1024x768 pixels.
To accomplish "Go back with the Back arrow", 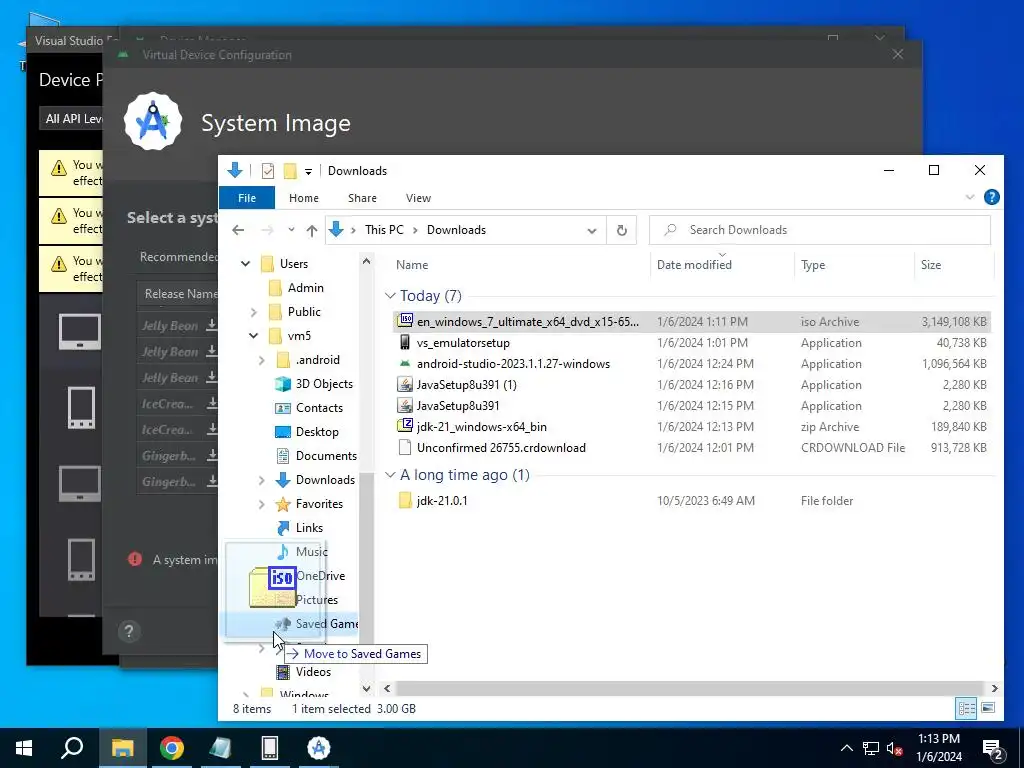I will click(x=238, y=230).
